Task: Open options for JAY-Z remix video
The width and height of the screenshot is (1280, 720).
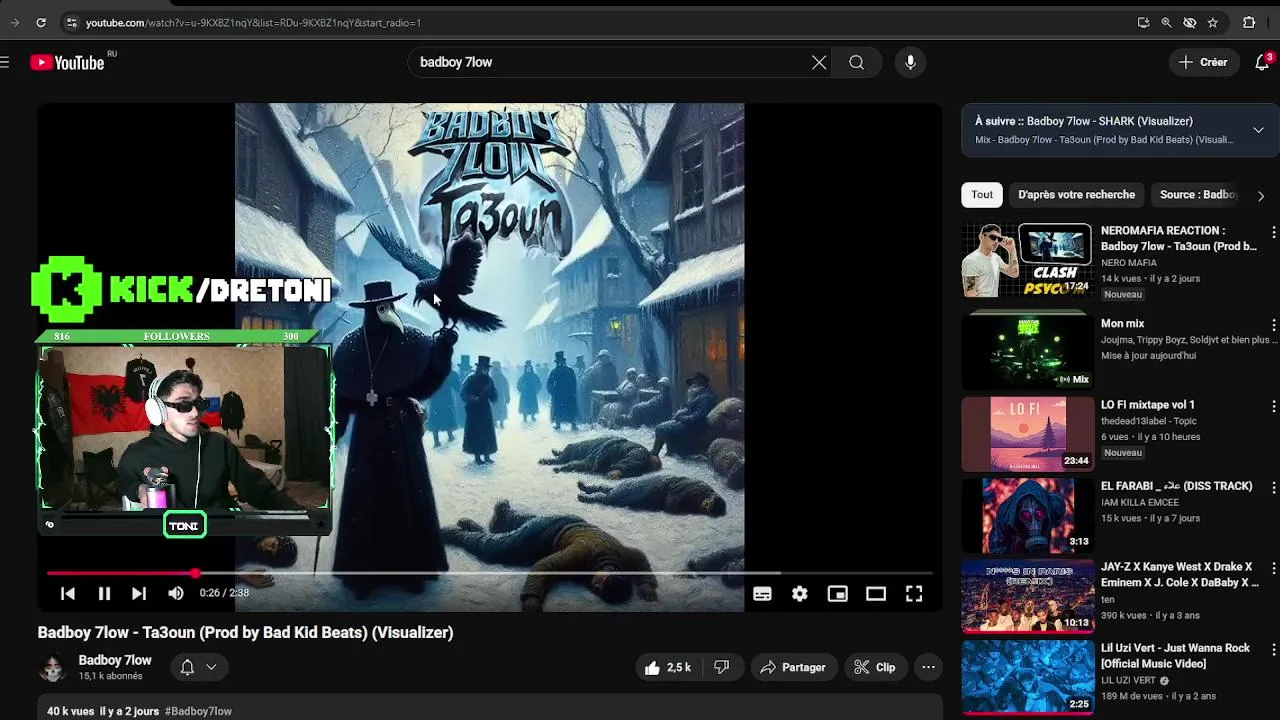Action: pyautogui.click(x=1273, y=568)
